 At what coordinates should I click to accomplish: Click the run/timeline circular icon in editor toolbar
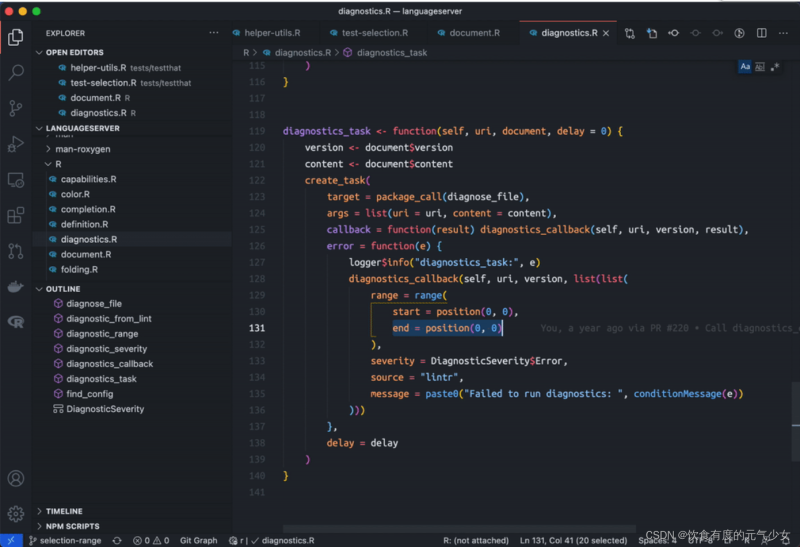[739, 33]
